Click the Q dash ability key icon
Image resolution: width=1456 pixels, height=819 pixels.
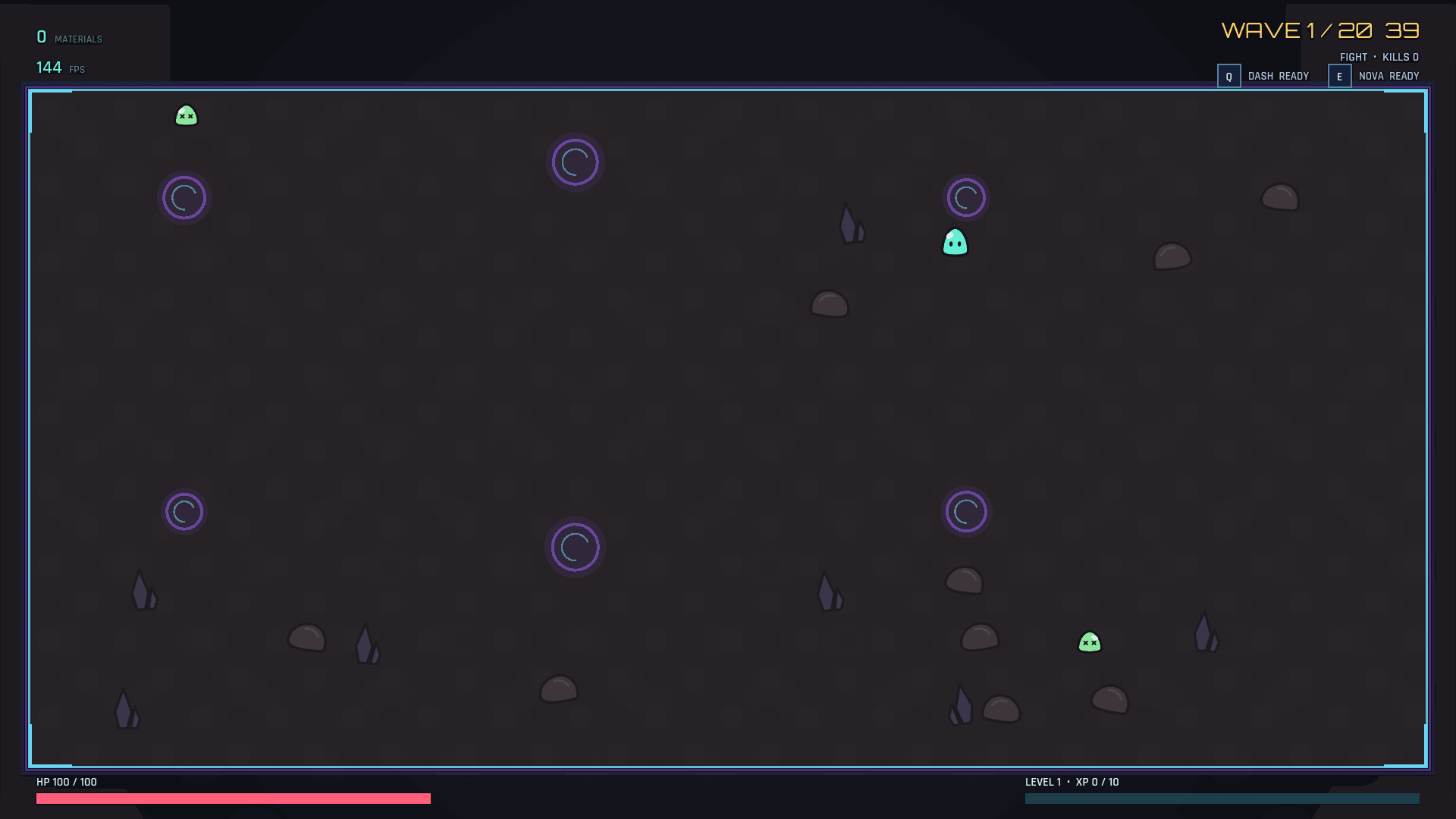pyautogui.click(x=1228, y=76)
